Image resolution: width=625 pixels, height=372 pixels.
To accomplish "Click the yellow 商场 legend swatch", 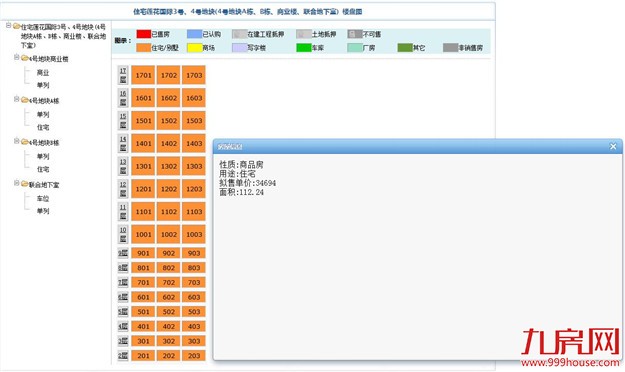I will point(195,47).
